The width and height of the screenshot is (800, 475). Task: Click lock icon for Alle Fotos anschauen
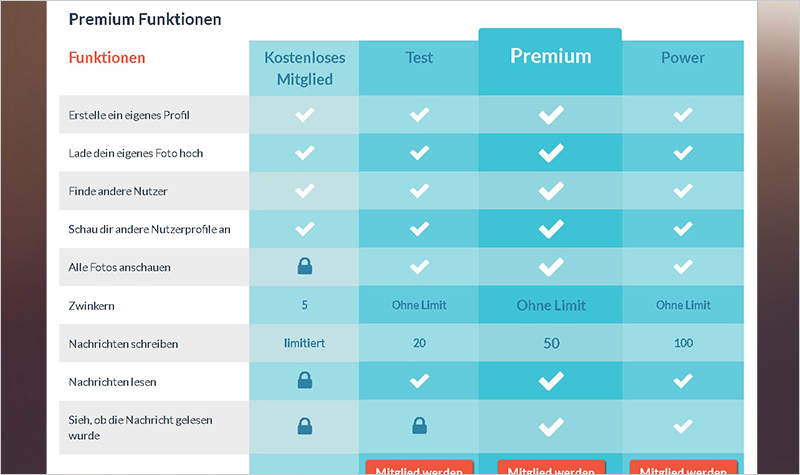[305, 266]
